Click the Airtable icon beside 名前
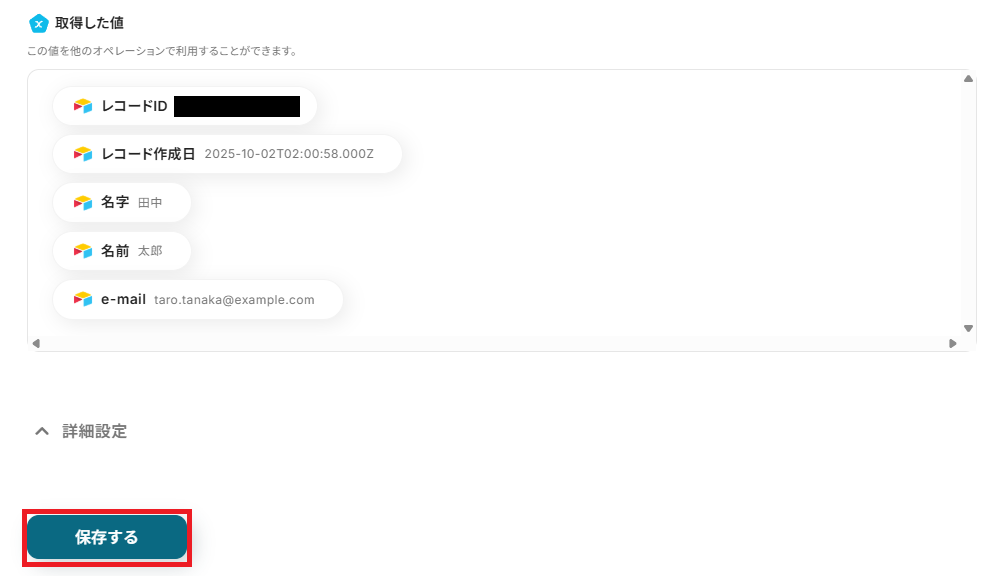The height and width of the screenshot is (576, 1002). pyautogui.click(x=83, y=251)
